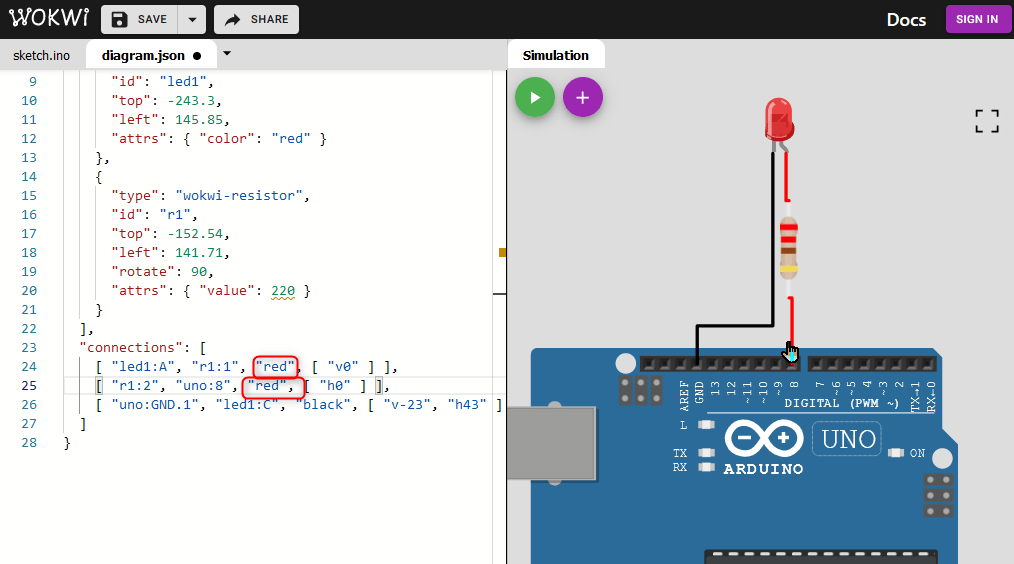The width and height of the screenshot is (1014, 564).
Task: Open the Docs link
Action: point(906,20)
